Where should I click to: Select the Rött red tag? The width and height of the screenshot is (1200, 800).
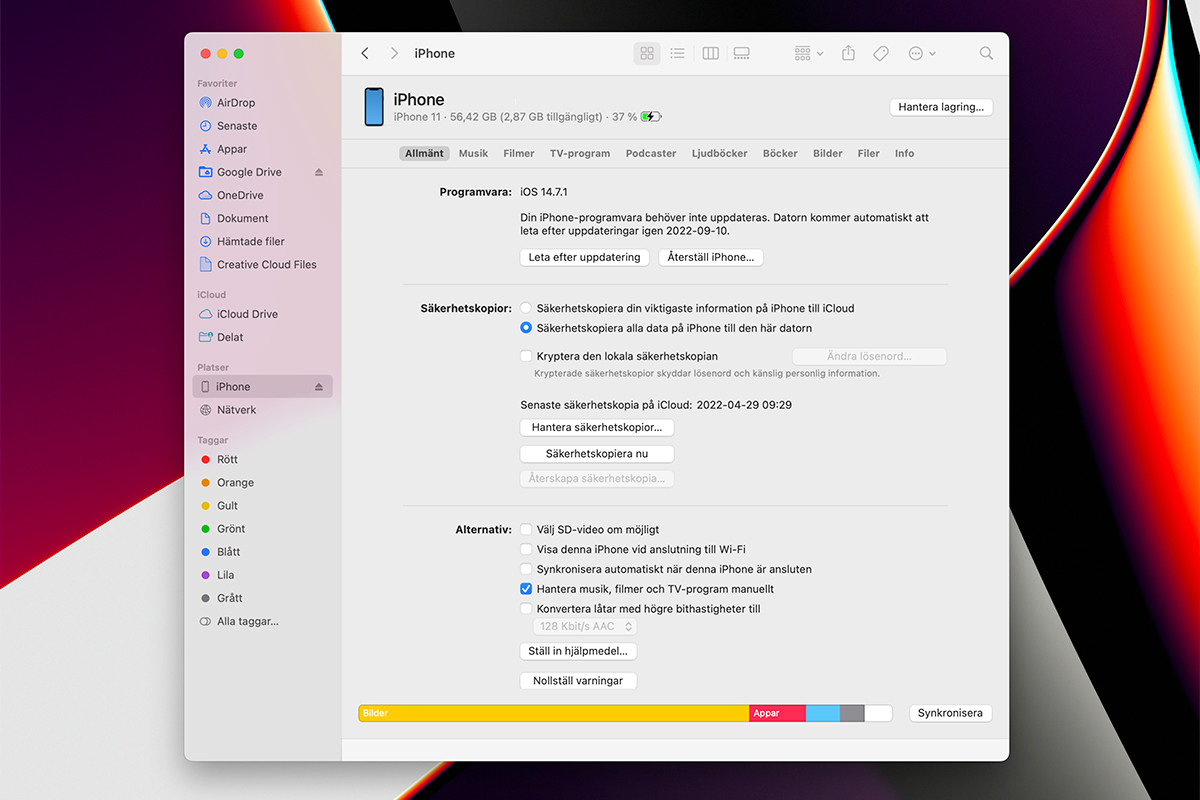coord(227,459)
